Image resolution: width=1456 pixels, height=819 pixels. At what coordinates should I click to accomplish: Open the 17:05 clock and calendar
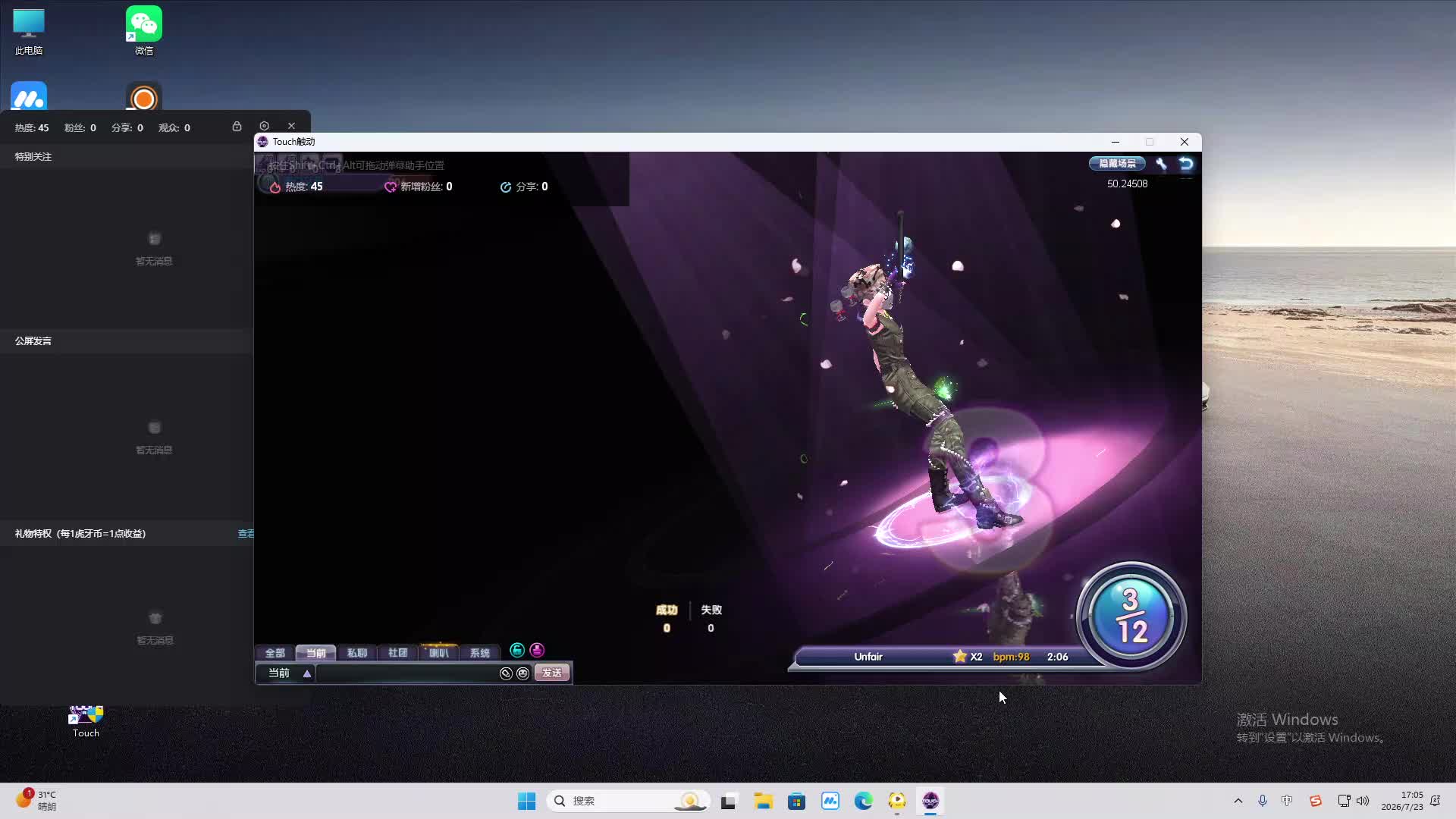pyautogui.click(x=1402, y=801)
